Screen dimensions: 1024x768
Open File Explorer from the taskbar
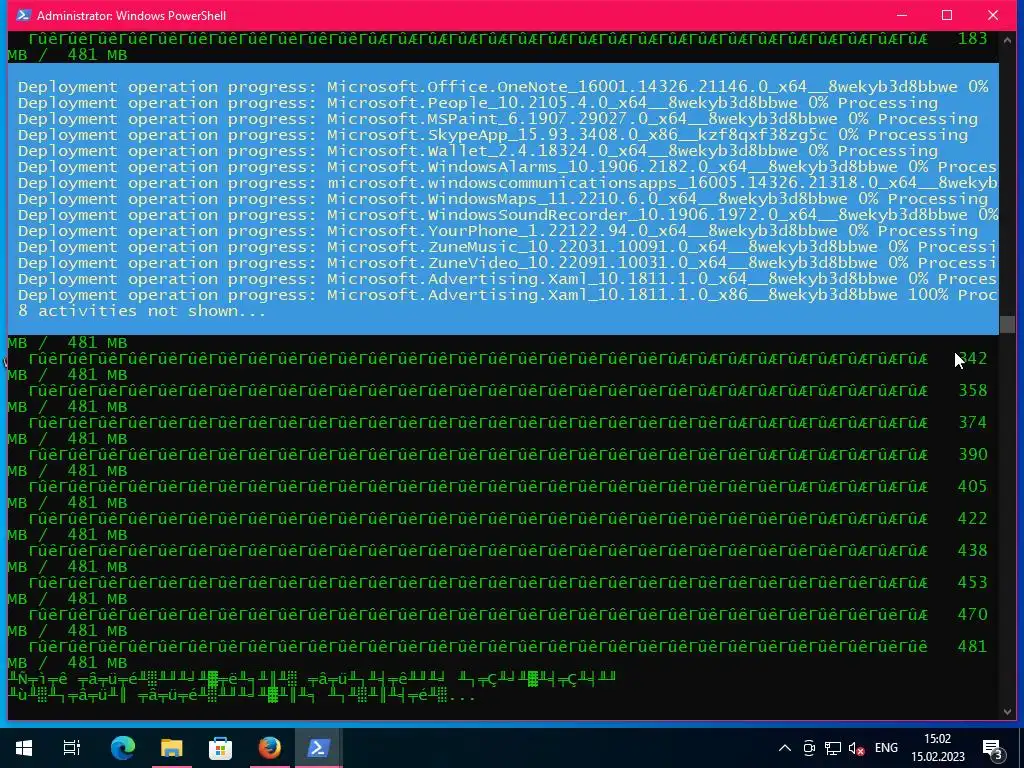(x=172, y=748)
